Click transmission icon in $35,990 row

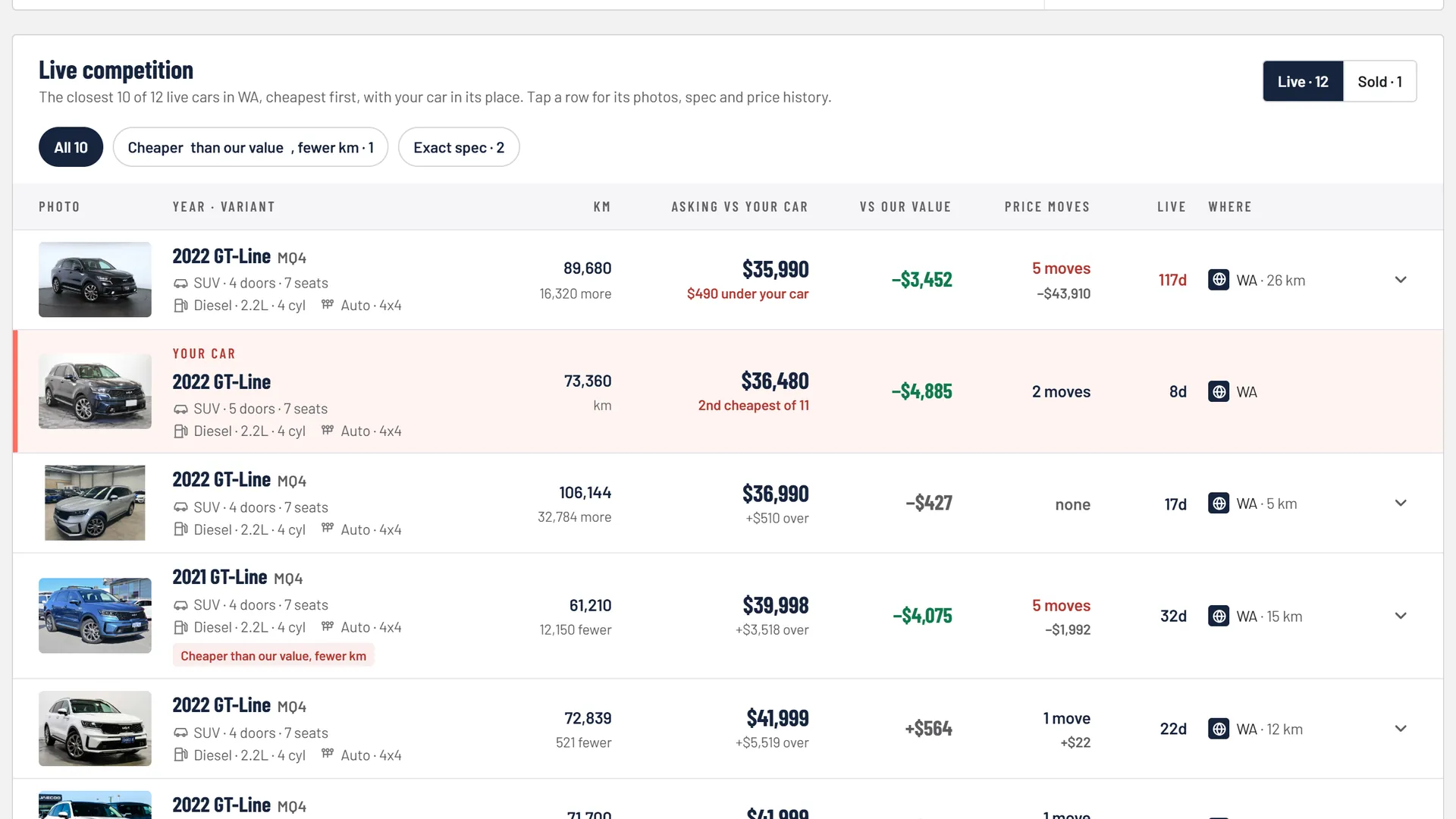click(328, 305)
